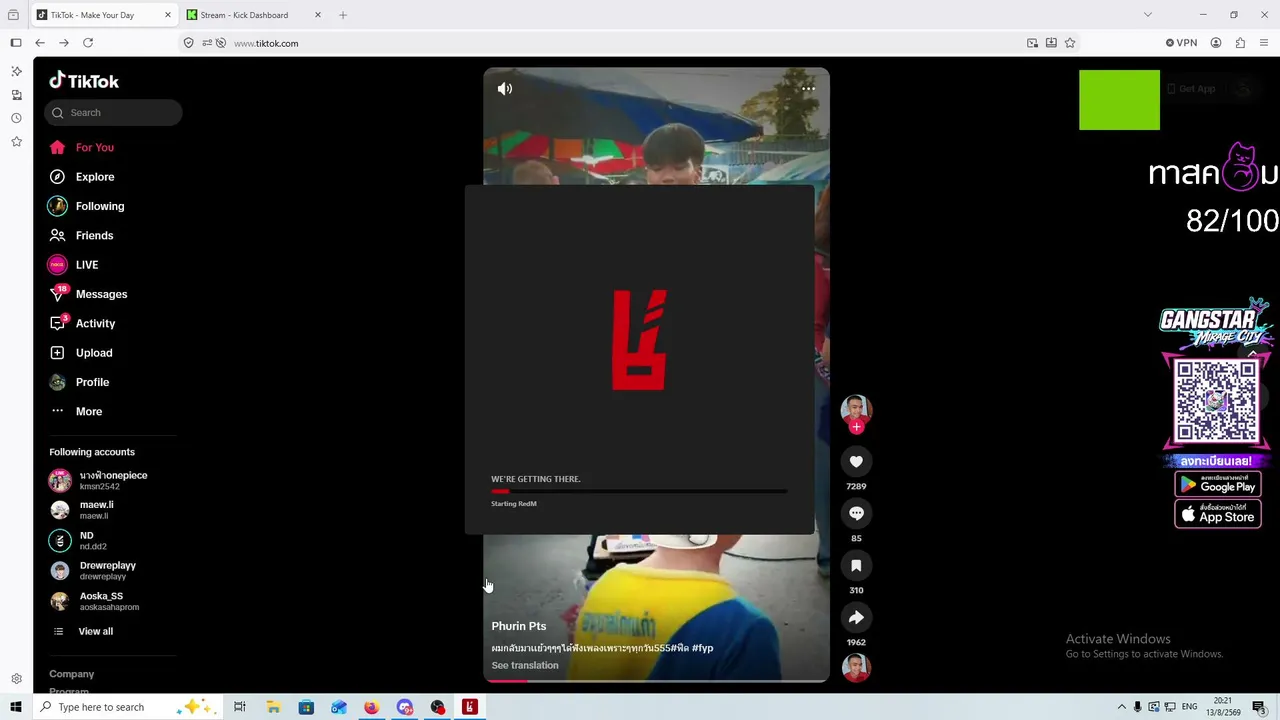This screenshot has width=1280, height=720.
Task: Open the Windows Start menu
Action: 15,707
